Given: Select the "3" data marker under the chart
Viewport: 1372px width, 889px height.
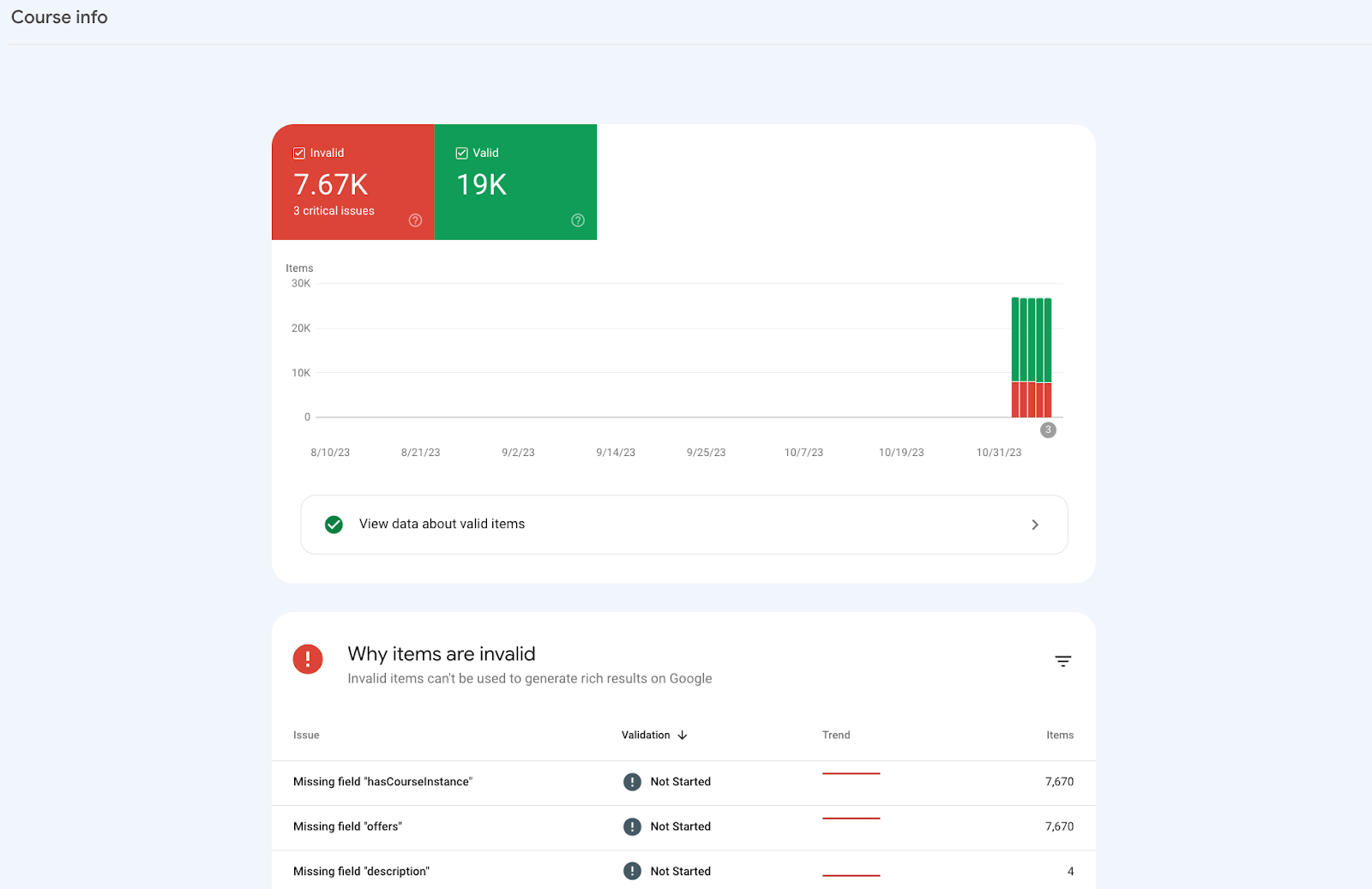Looking at the screenshot, I should click(1047, 429).
